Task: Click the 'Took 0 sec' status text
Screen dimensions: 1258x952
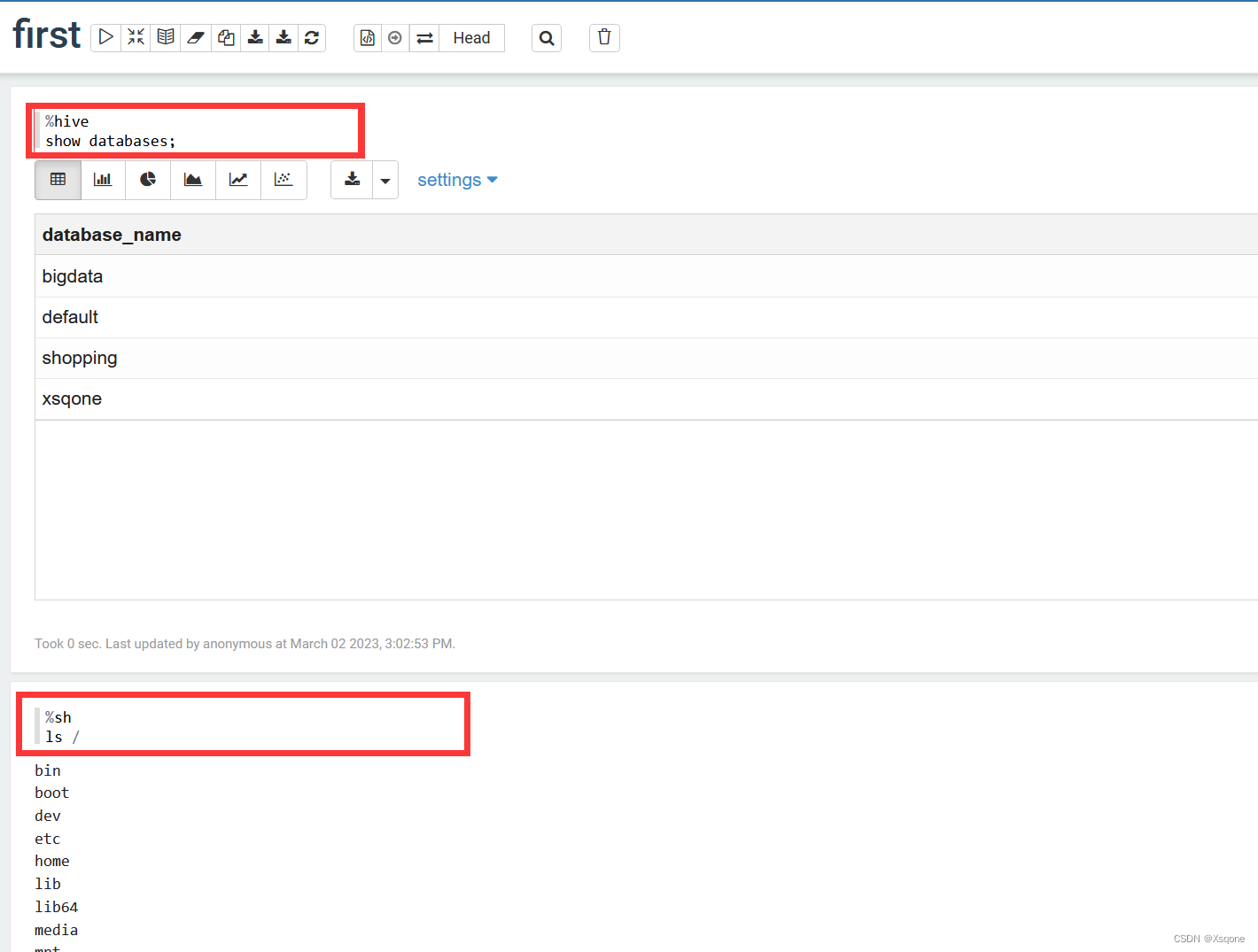Action: (x=245, y=644)
